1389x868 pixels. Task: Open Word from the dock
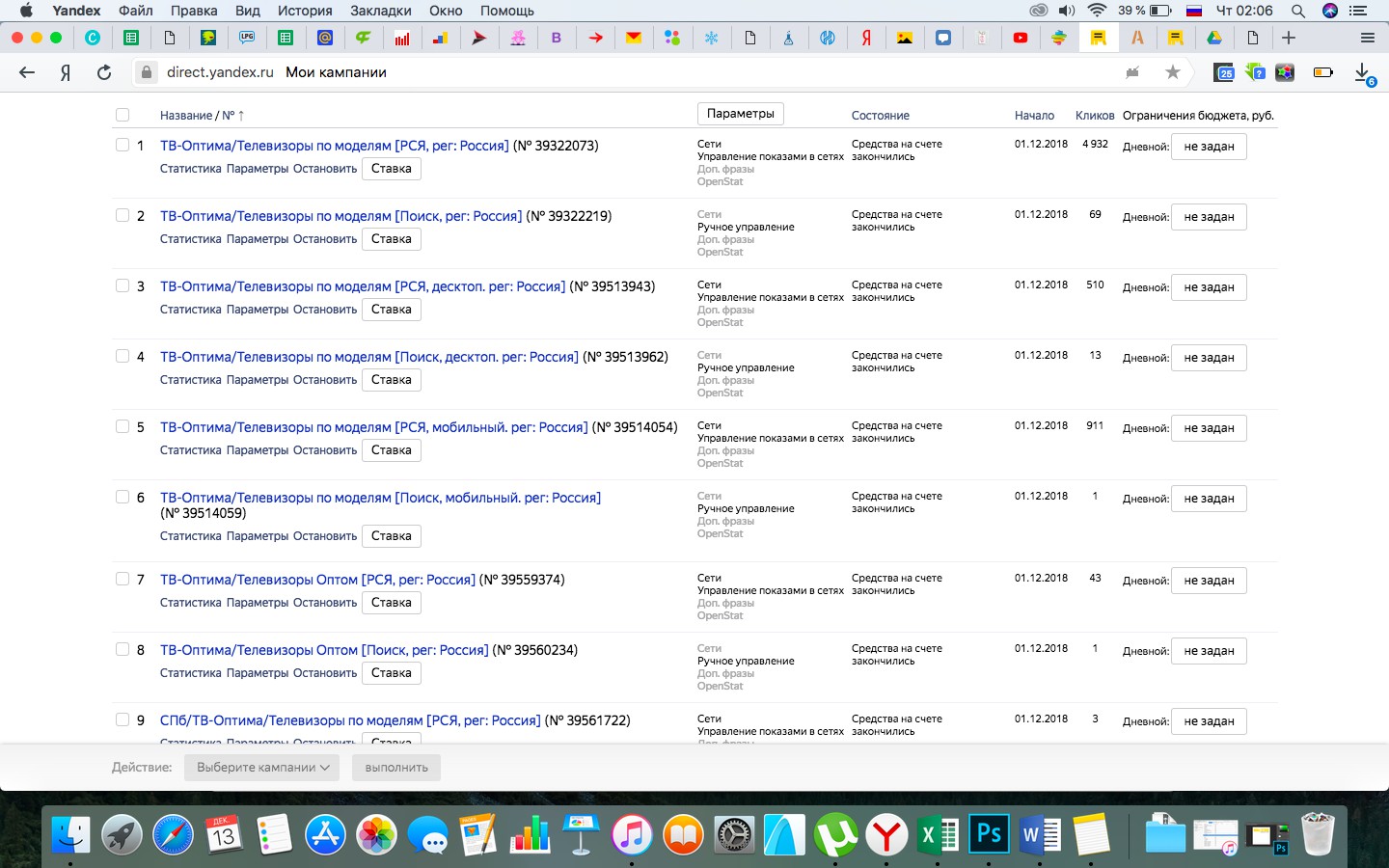(1040, 834)
